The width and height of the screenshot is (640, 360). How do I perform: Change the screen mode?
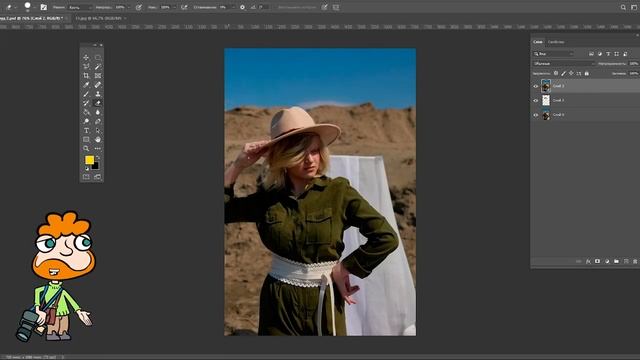coord(98,177)
